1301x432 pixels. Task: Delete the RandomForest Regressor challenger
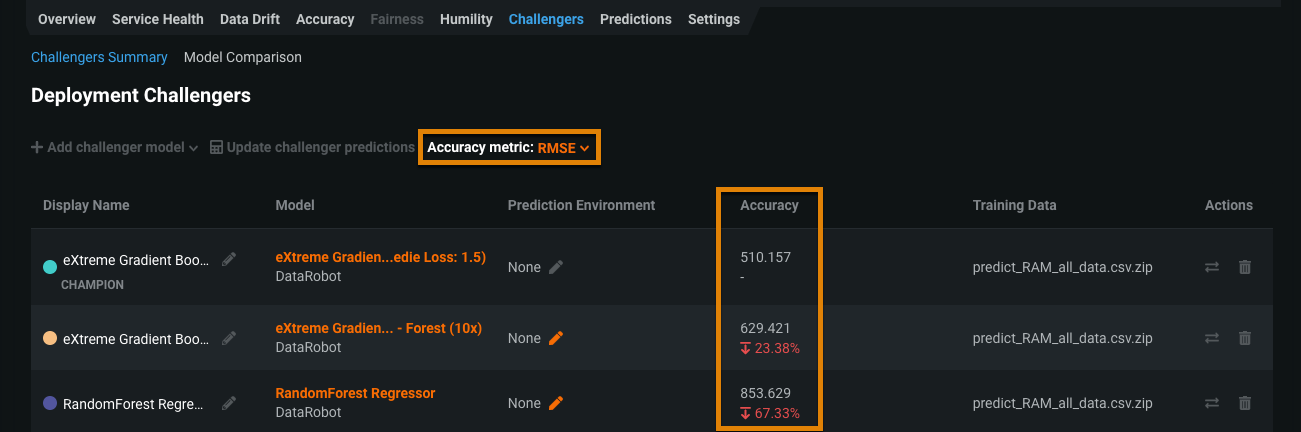pyautogui.click(x=1245, y=403)
